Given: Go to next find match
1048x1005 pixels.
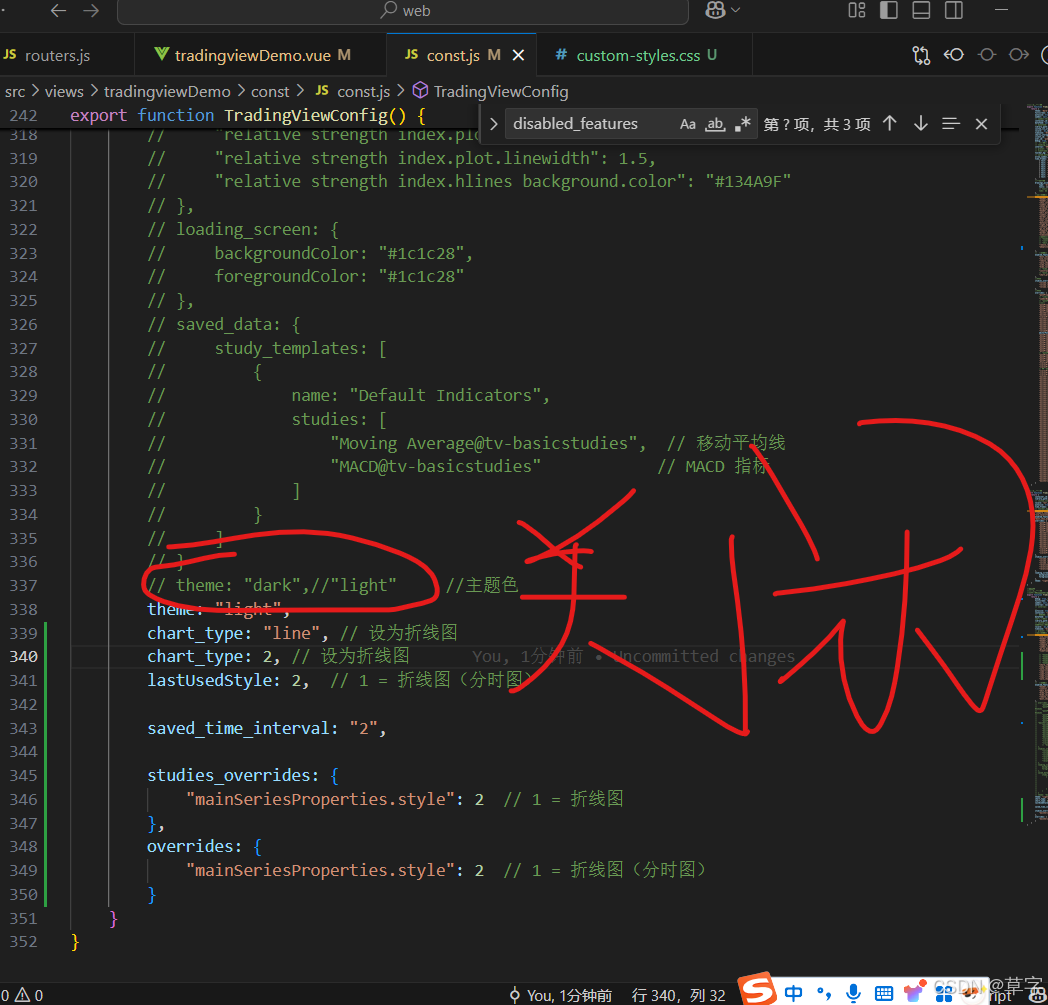Looking at the screenshot, I should tap(920, 124).
